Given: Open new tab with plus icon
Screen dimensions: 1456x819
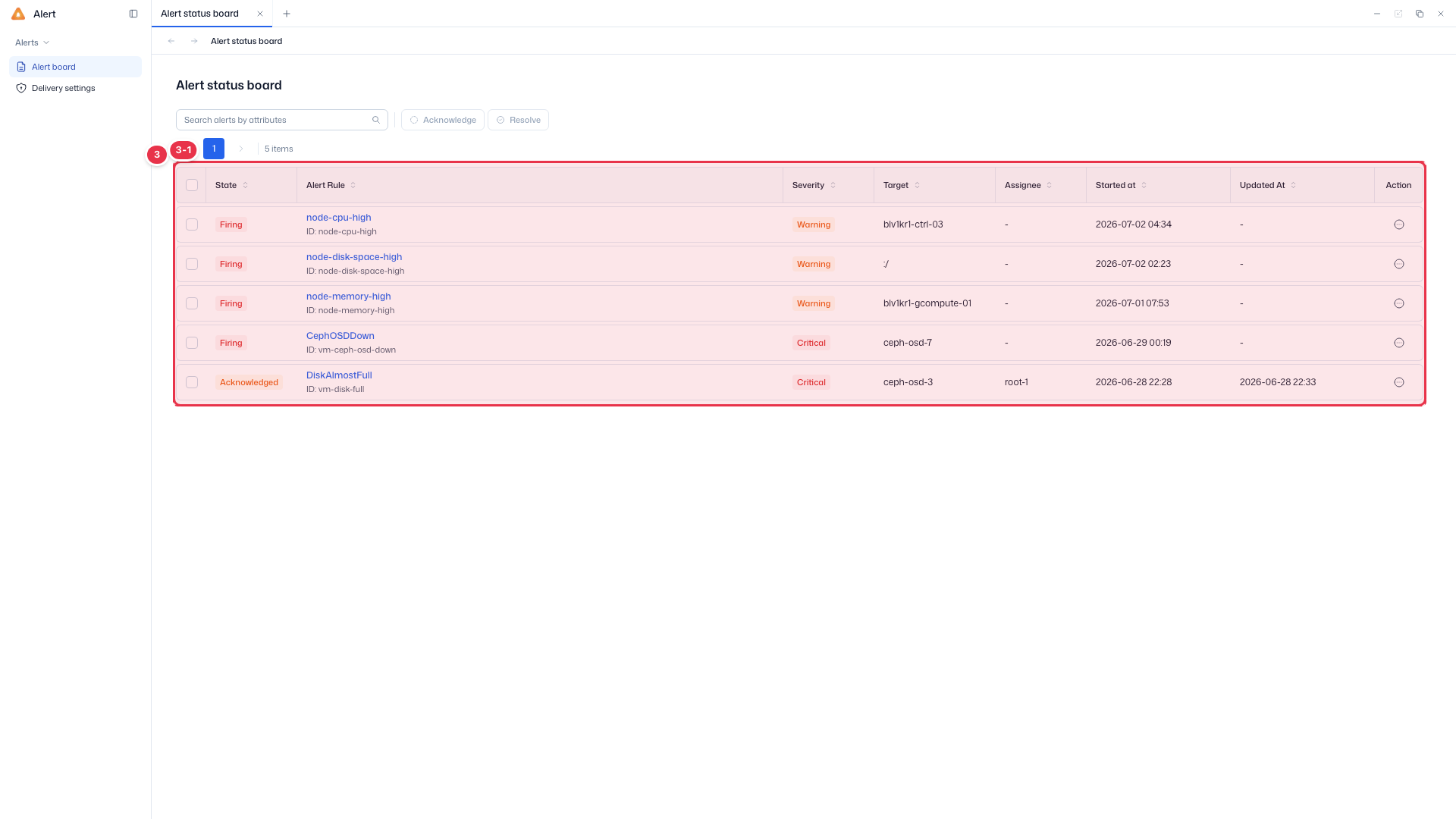Looking at the screenshot, I should click(287, 14).
